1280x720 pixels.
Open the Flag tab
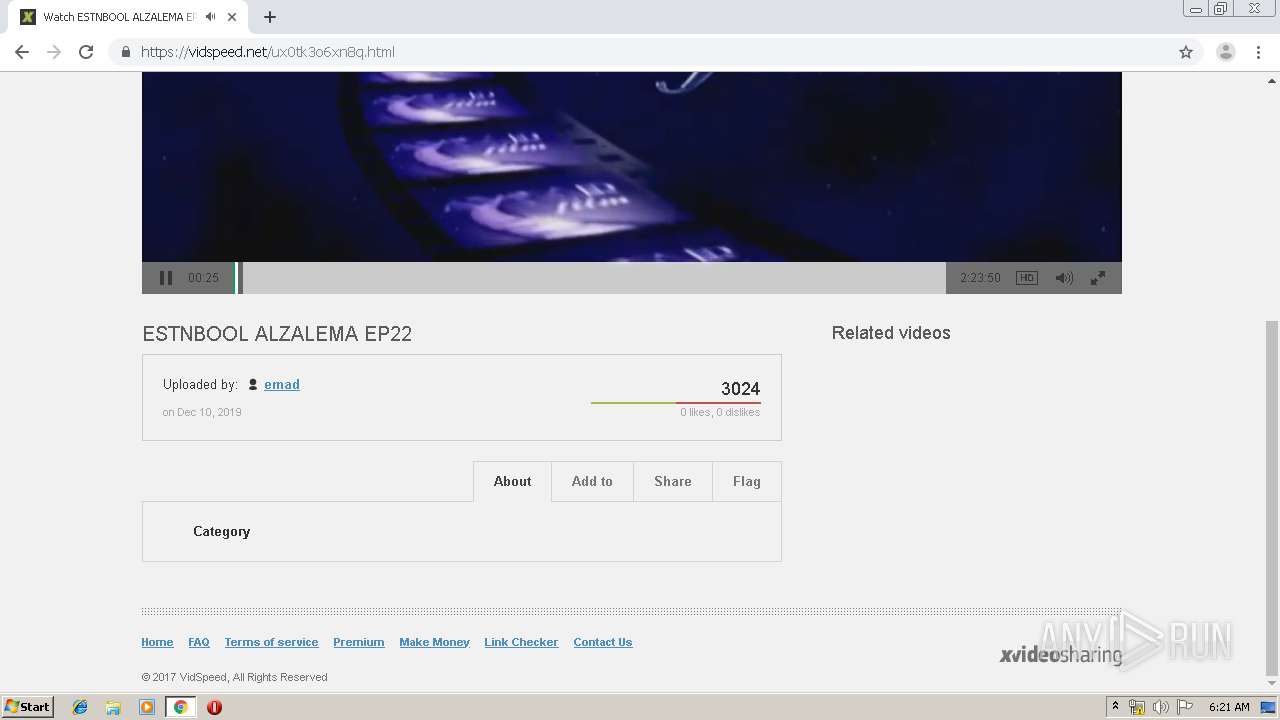pyautogui.click(x=747, y=481)
